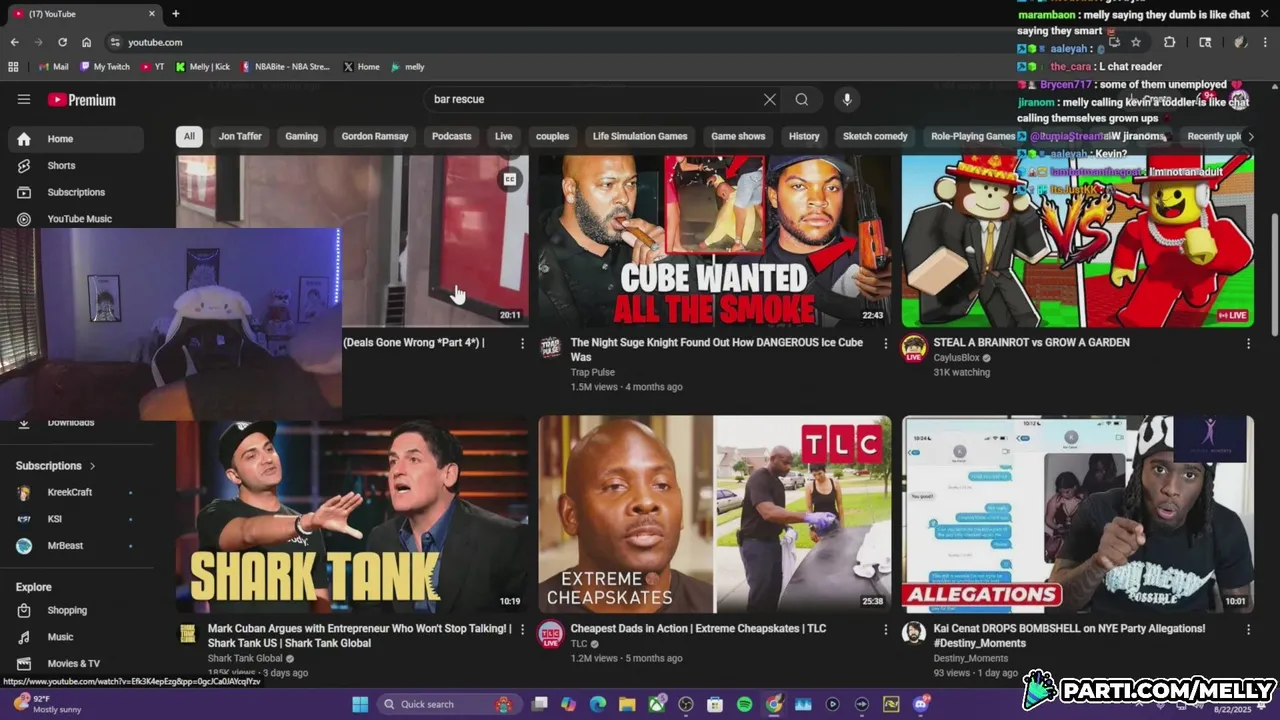Image resolution: width=1280 pixels, height=720 pixels.
Task: Select the Gordon Ramsay filter chip
Action: (x=375, y=136)
